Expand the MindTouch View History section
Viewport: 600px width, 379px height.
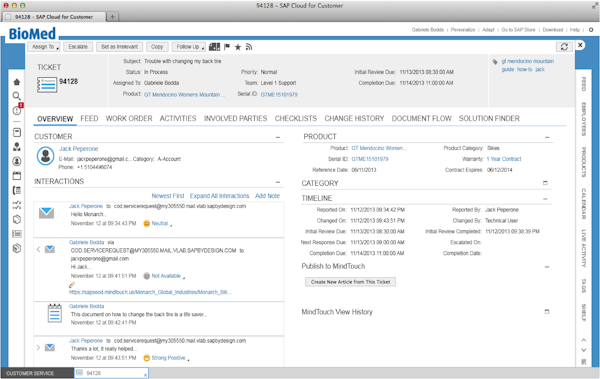click(x=547, y=312)
